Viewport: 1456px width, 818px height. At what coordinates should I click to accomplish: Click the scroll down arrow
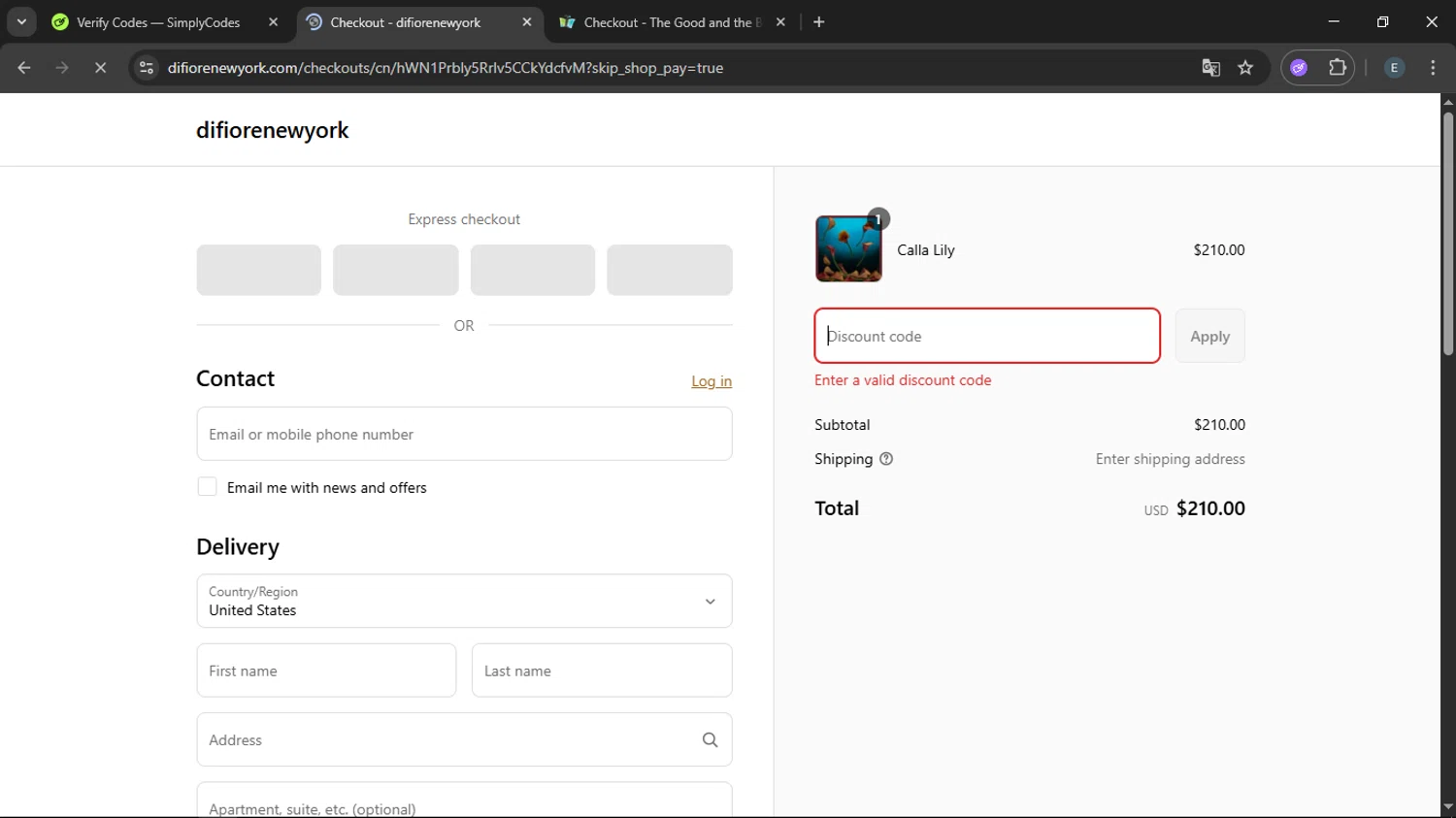pyautogui.click(x=1447, y=806)
